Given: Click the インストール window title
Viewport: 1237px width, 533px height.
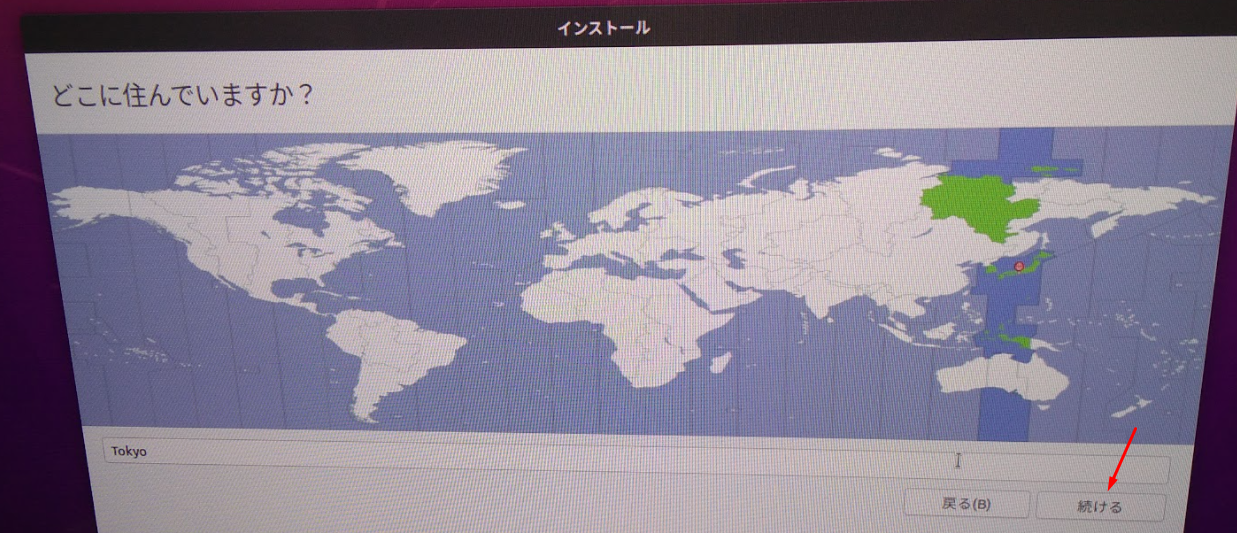Looking at the screenshot, I should [603, 28].
